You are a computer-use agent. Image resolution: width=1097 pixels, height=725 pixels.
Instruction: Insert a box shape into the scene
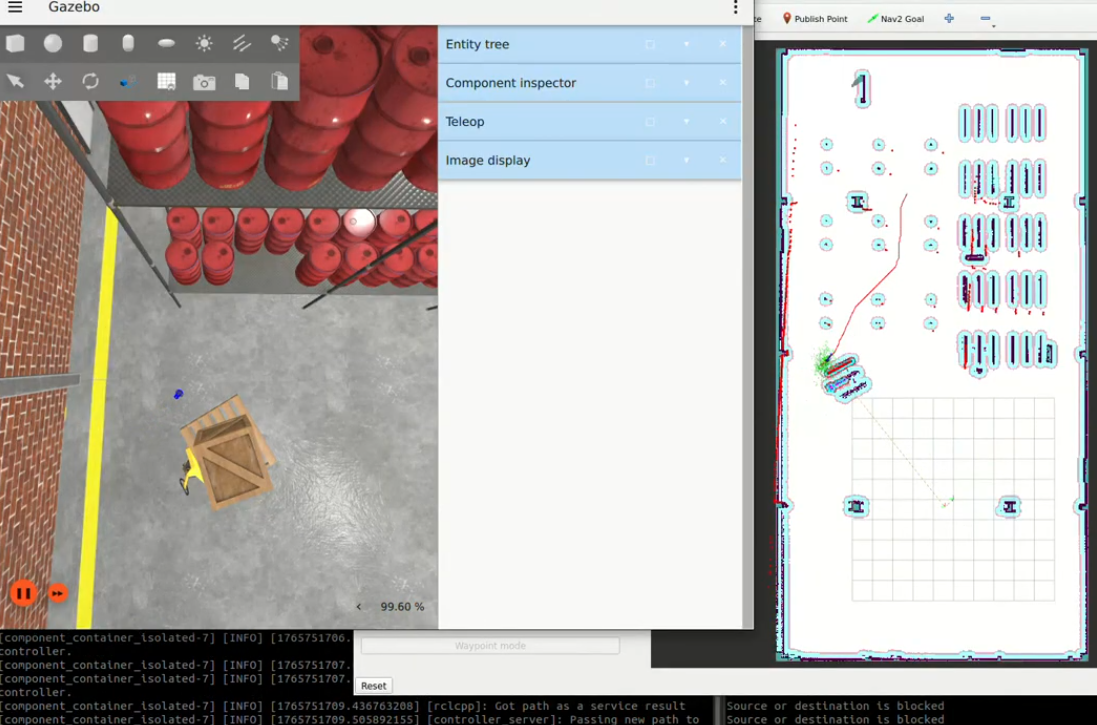(15, 43)
